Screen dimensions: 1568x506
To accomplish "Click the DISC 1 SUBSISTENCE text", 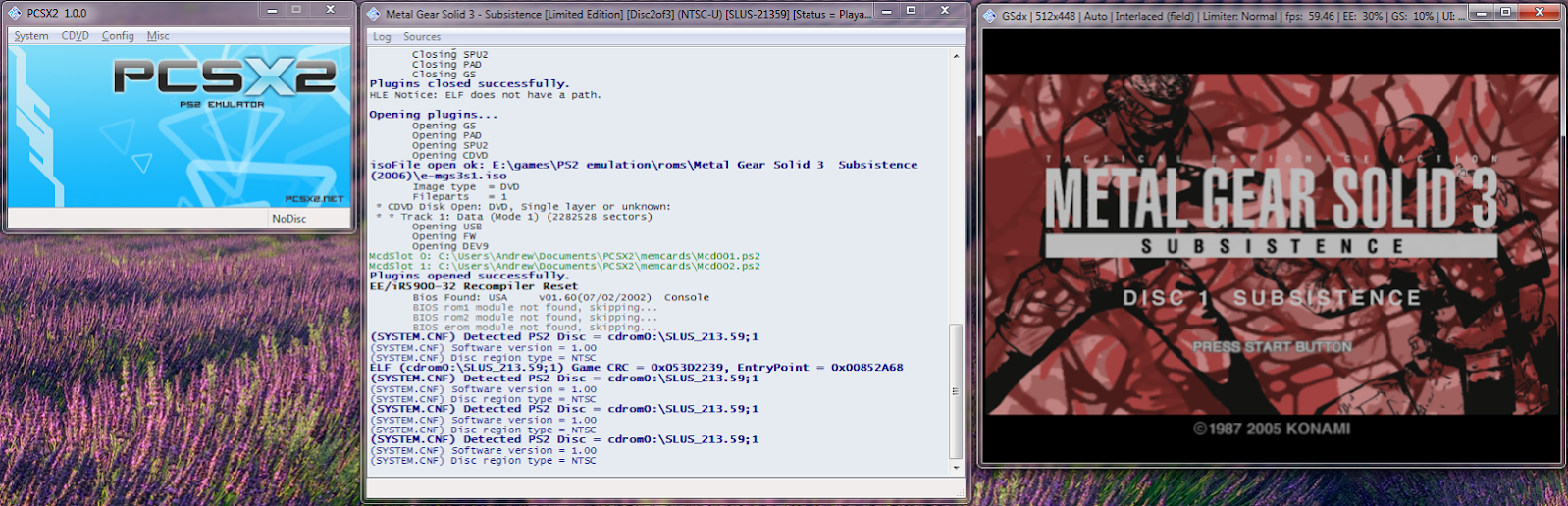I will [1272, 298].
